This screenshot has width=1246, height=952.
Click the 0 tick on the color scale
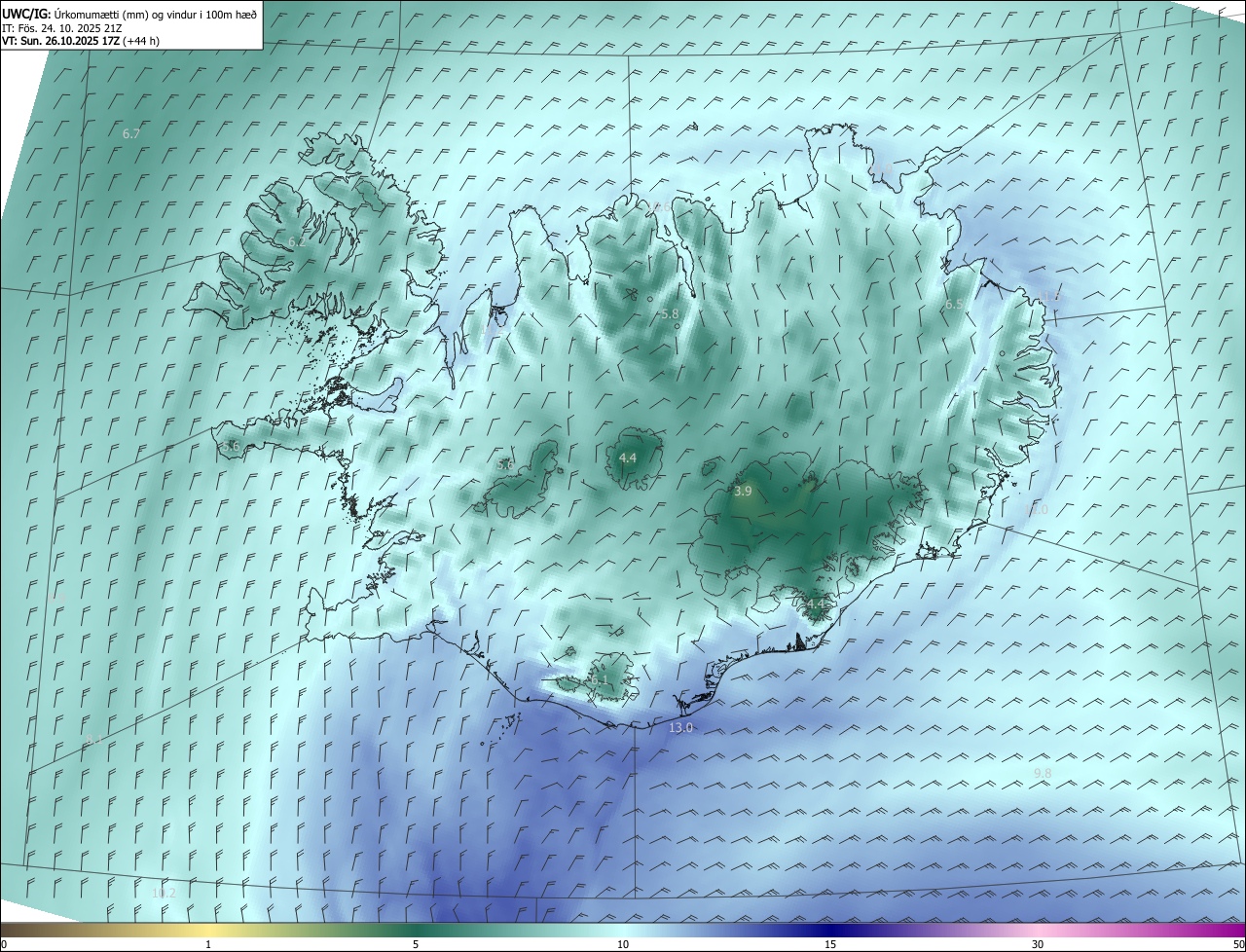4,944
